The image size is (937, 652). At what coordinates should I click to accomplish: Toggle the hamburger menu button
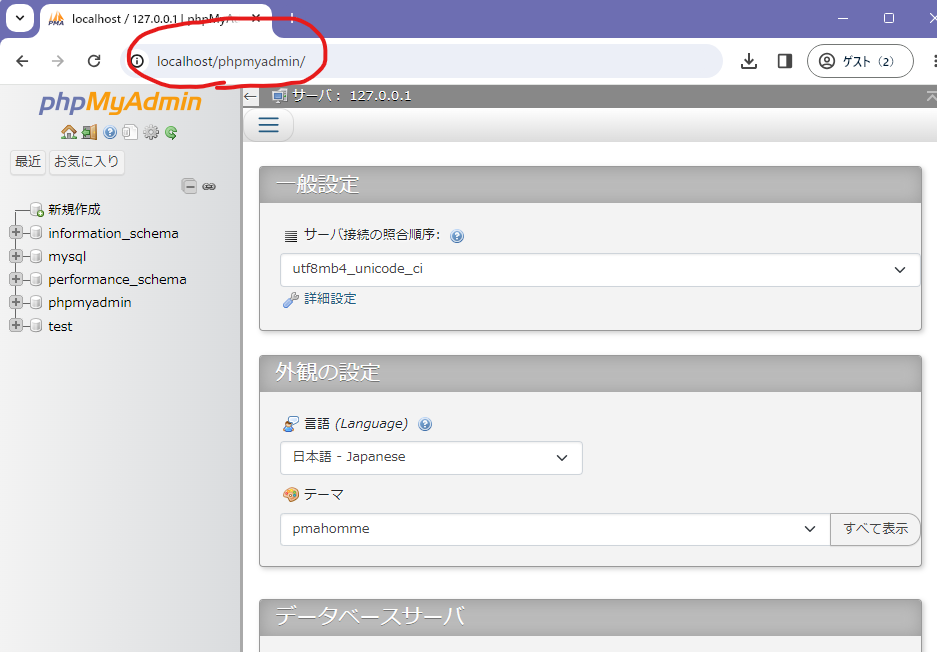tap(268, 125)
